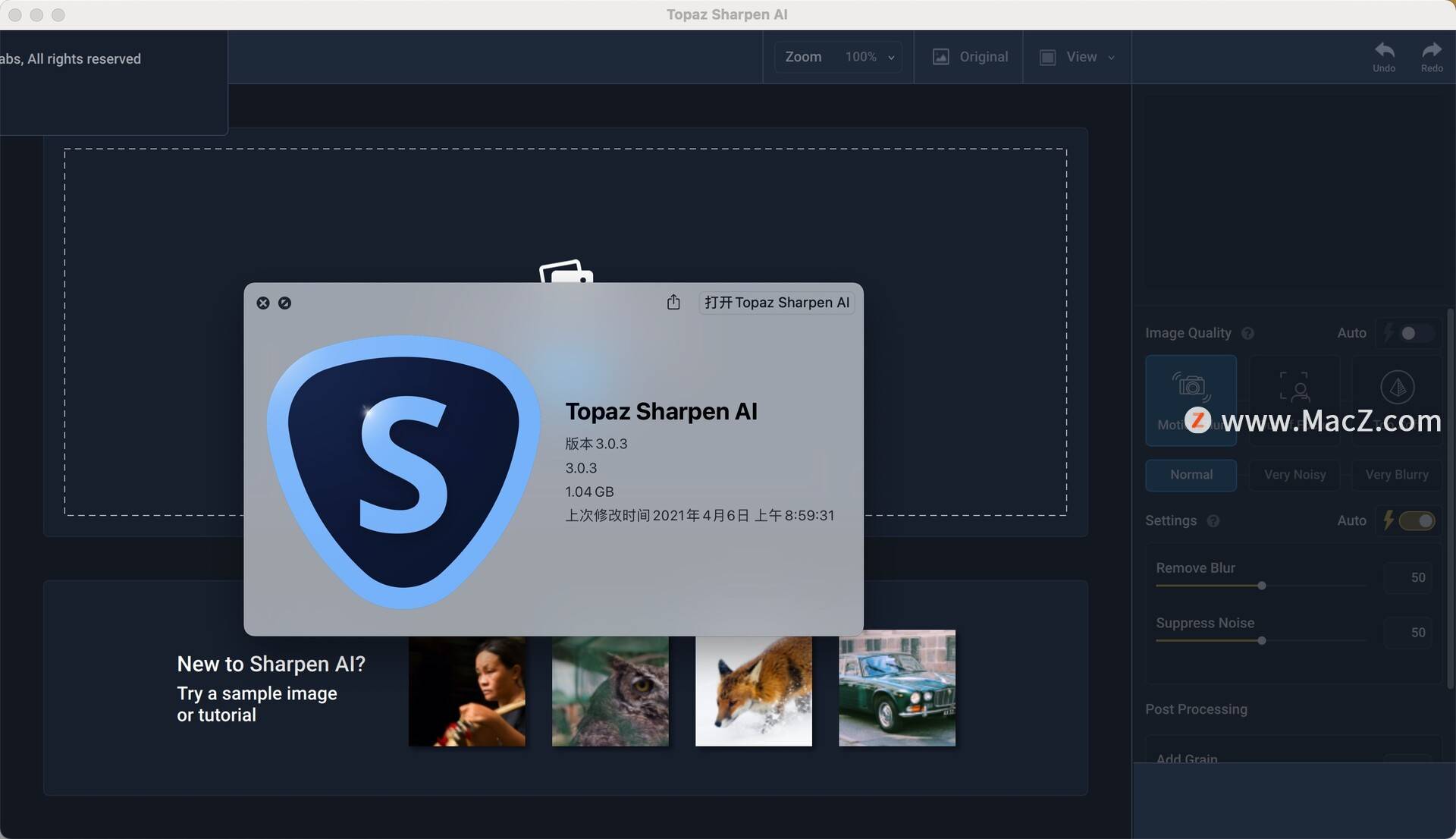Click the Add Grain label

[1187, 759]
